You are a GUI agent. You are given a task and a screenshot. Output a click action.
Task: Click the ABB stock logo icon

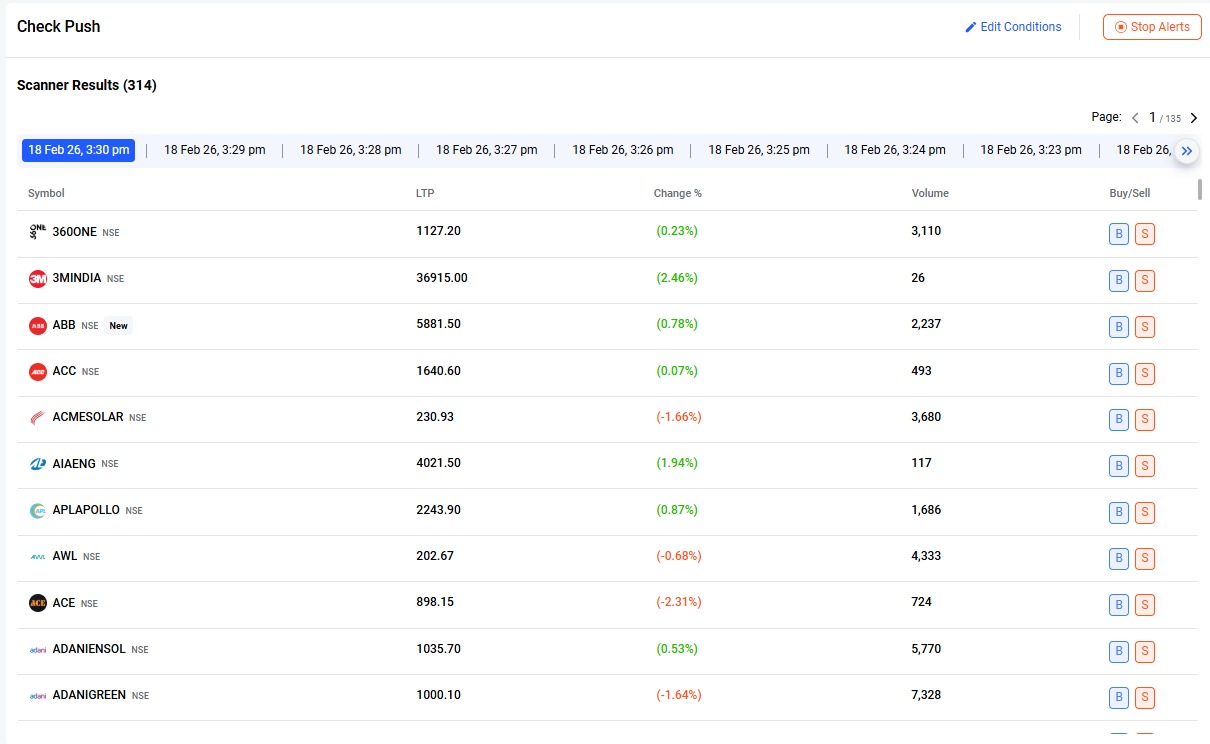38,326
